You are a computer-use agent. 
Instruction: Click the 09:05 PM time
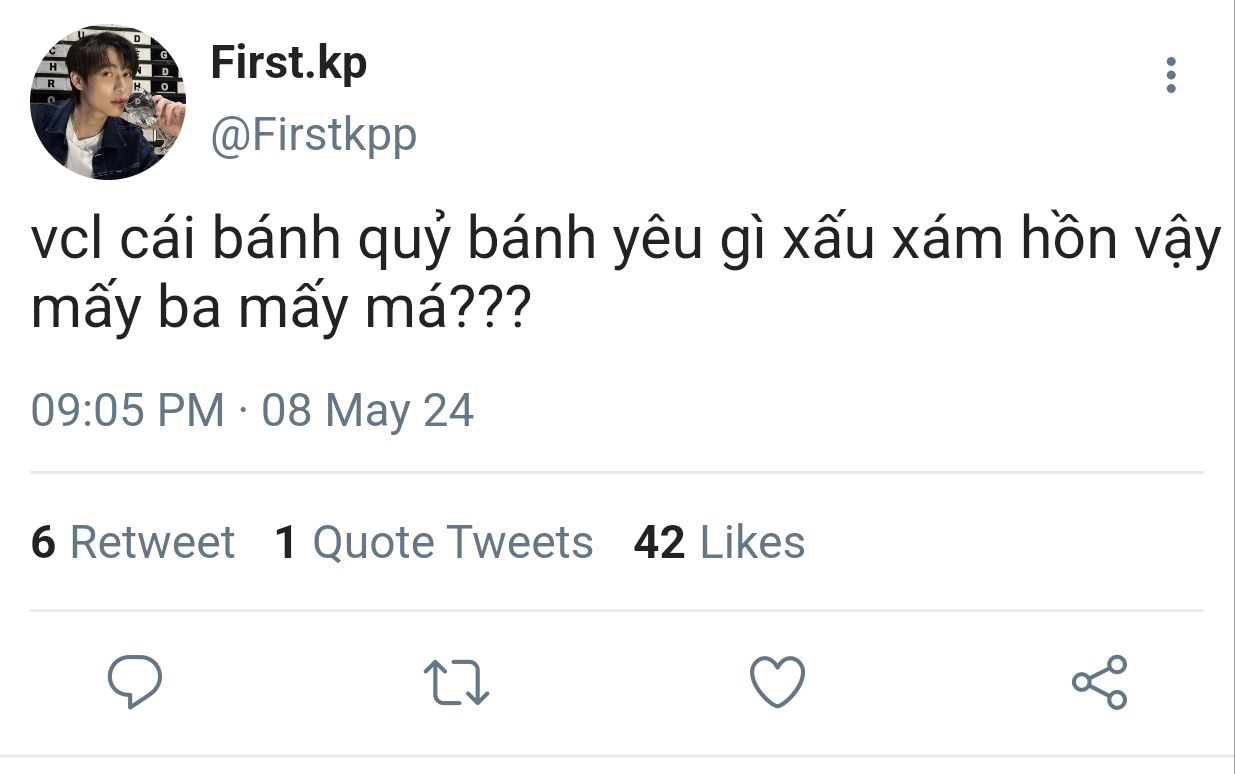pyautogui.click(x=128, y=411)
